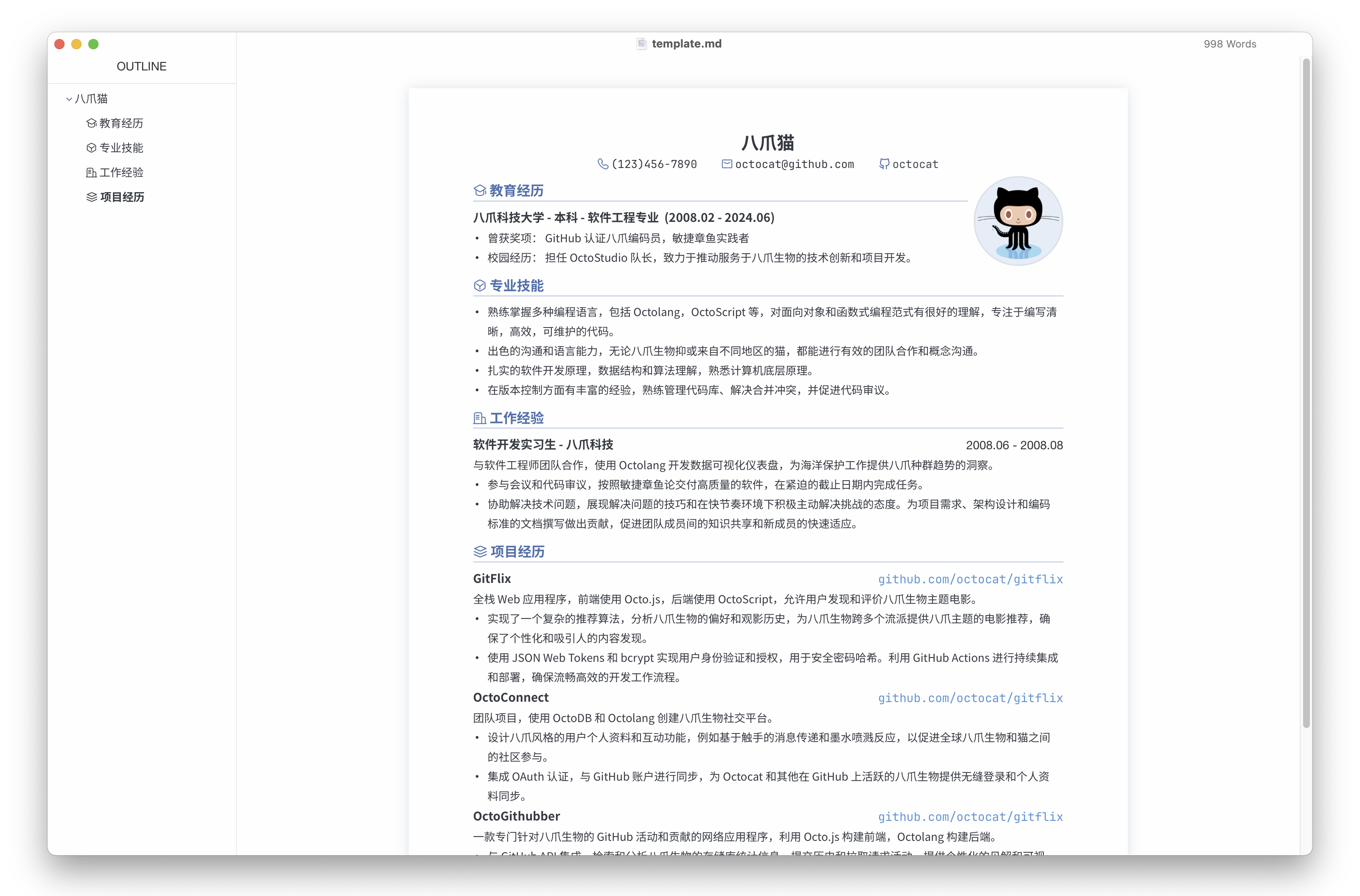Screen dimensions: 1360x896
Task: Click the briefcase icon in 工作经验 section heading
Action: coord(480,418)
